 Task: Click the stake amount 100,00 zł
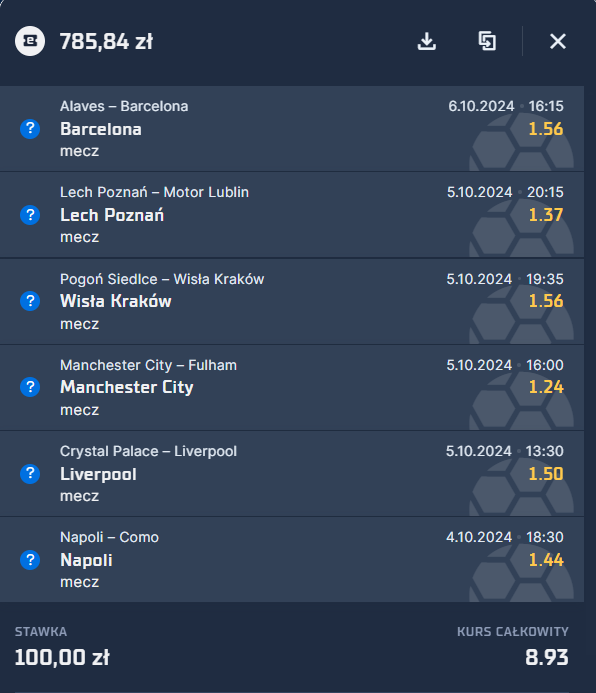click(x=62, y=657)
